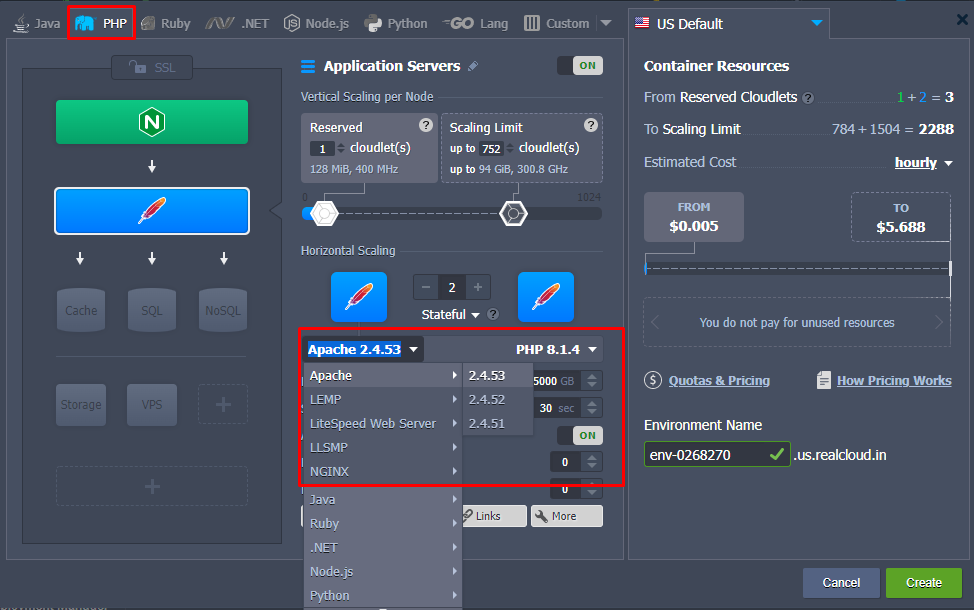974x610 pixels.
Task: Toggle the lower ON switch beside version list
Action: point(579,435)
